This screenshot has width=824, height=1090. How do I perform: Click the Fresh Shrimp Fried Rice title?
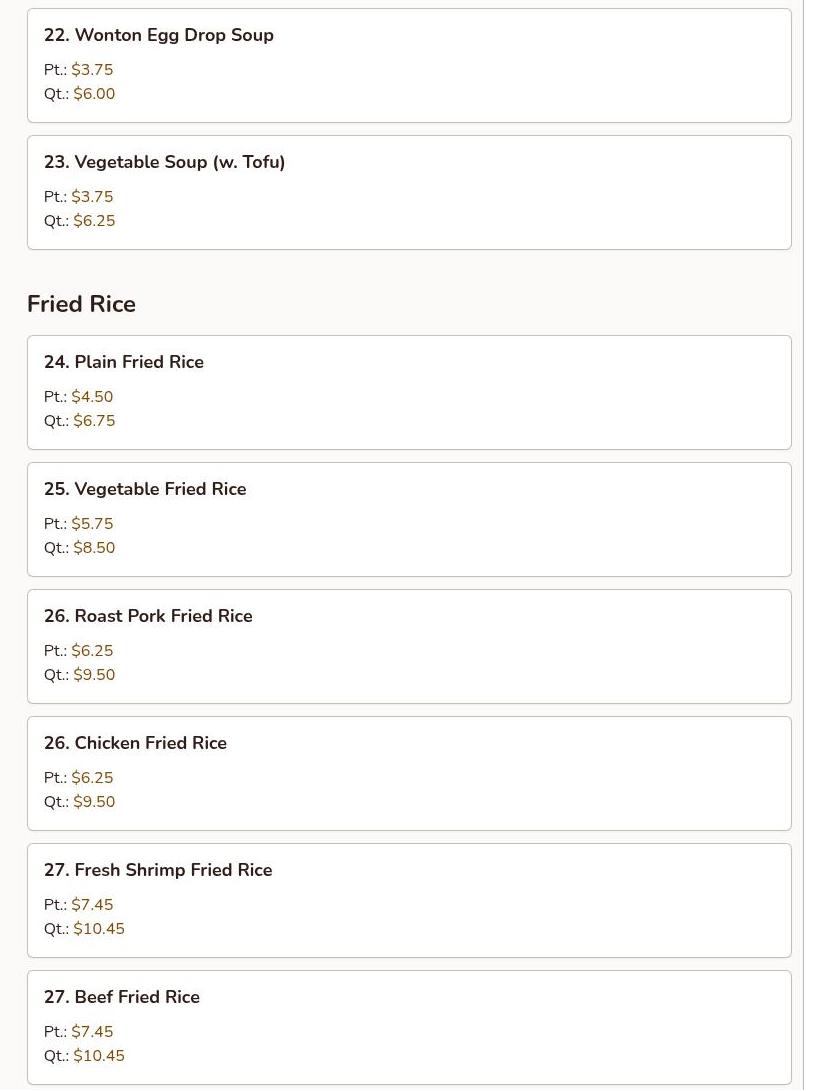click(x=158, y=870)
